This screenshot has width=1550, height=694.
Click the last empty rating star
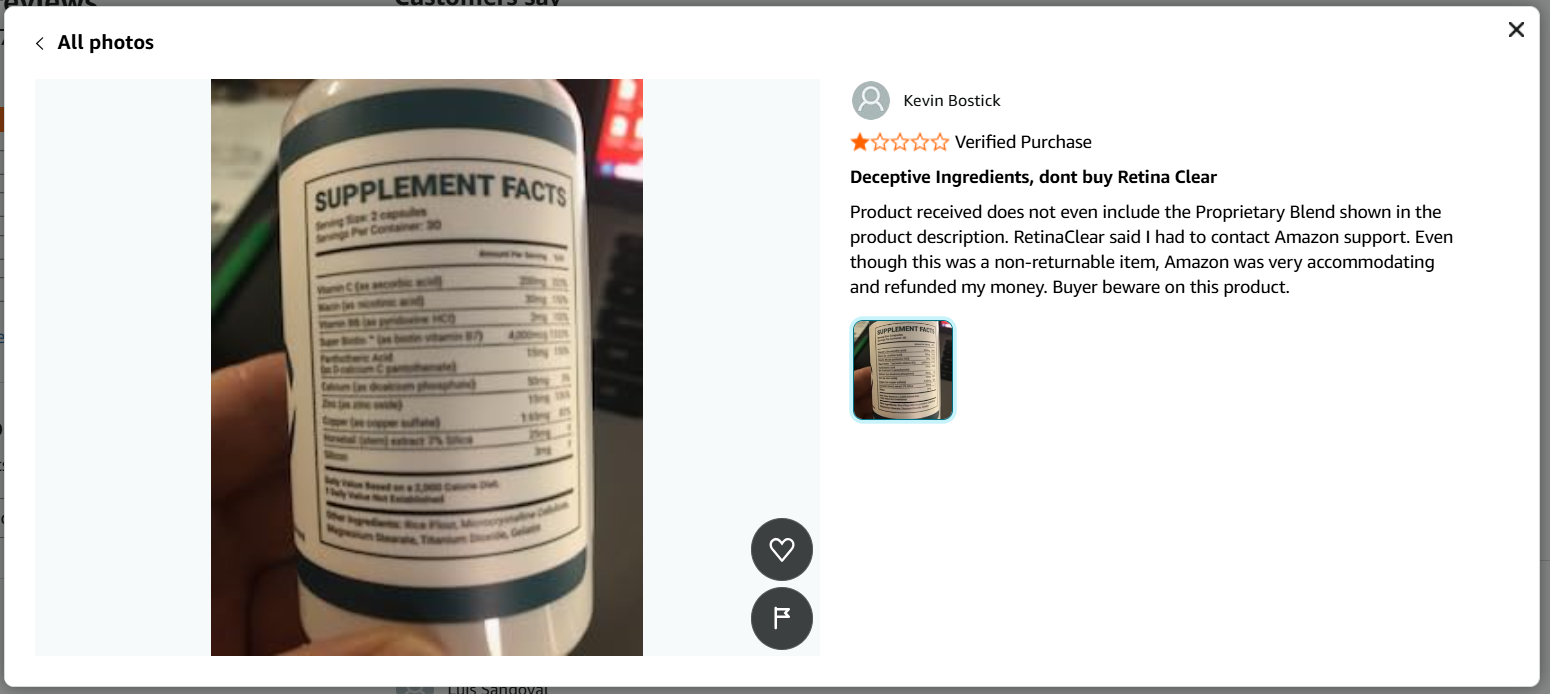(940, 142)
